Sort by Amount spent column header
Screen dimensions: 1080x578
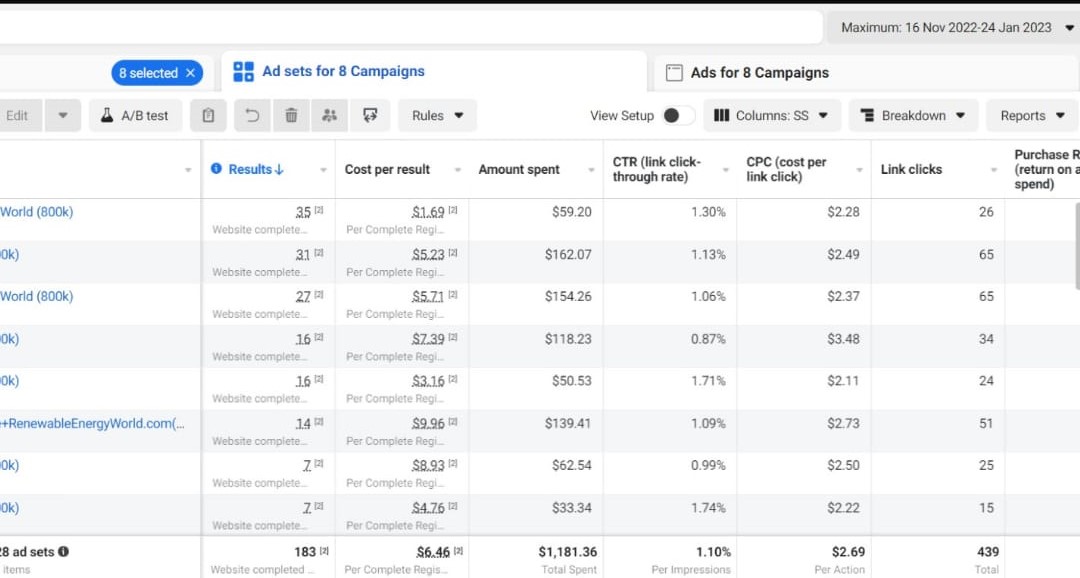click(519, 169)
